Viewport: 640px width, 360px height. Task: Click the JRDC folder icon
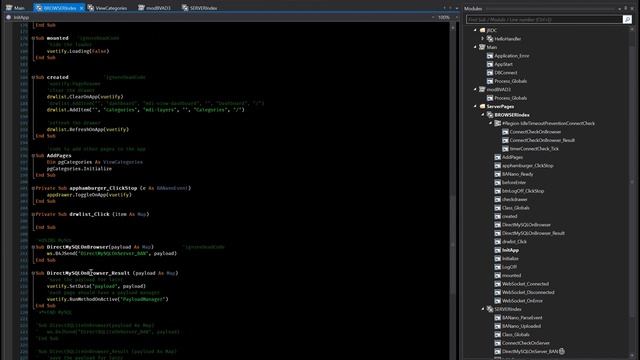tap(482, 30)
